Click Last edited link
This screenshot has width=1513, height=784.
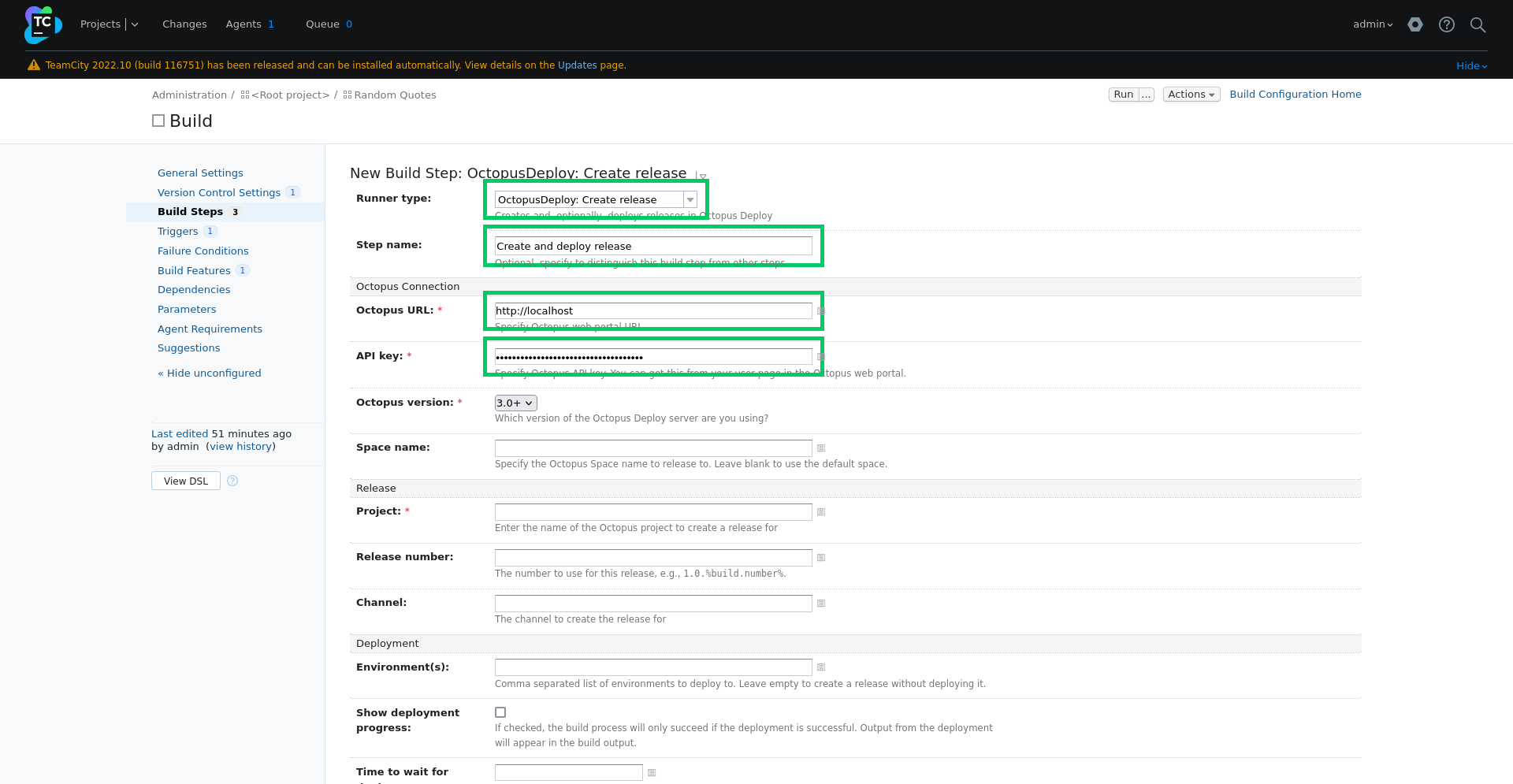[x=180, y=434]
